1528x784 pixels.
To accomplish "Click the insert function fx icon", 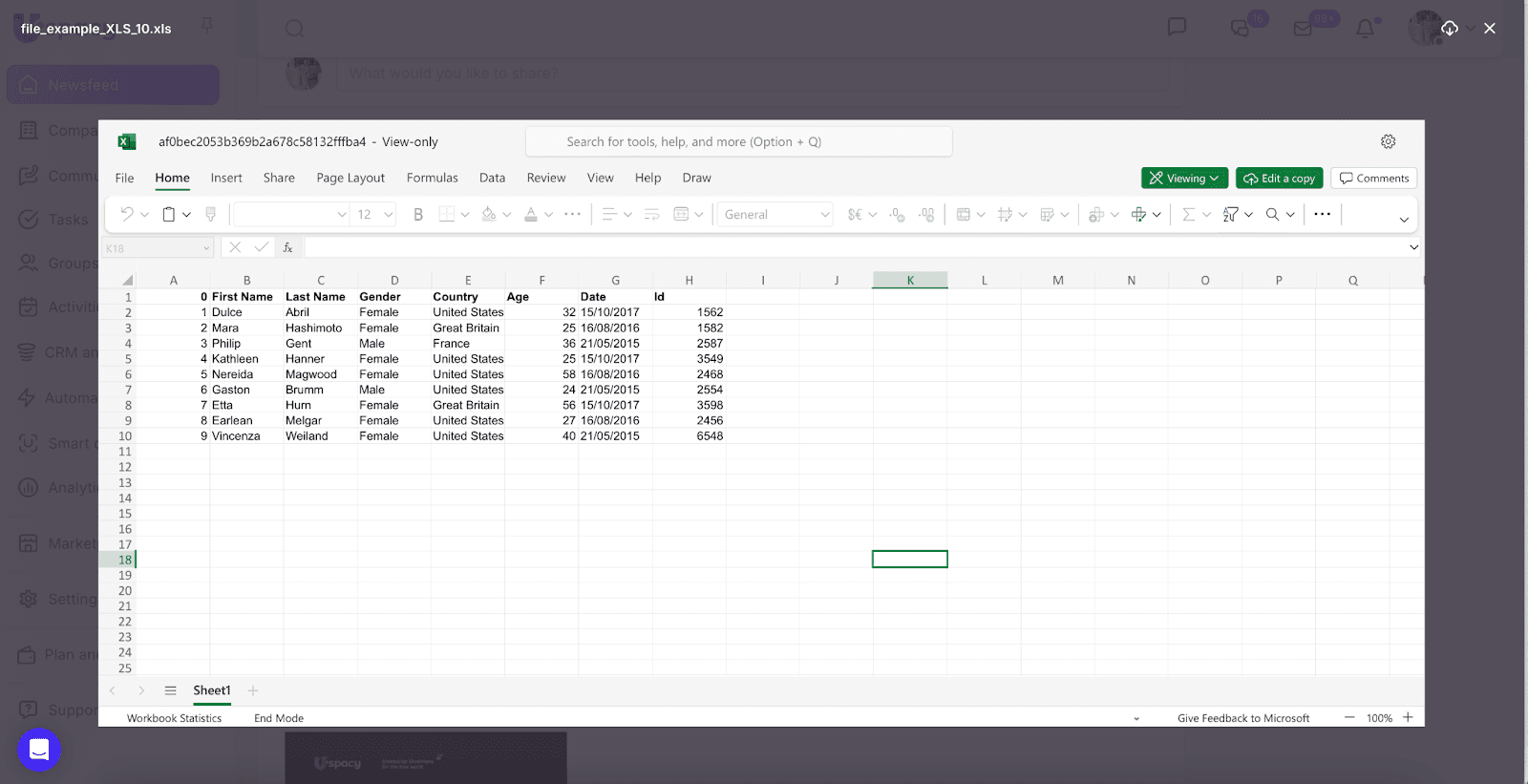I will pyautogui.click(x=287, y=247).
